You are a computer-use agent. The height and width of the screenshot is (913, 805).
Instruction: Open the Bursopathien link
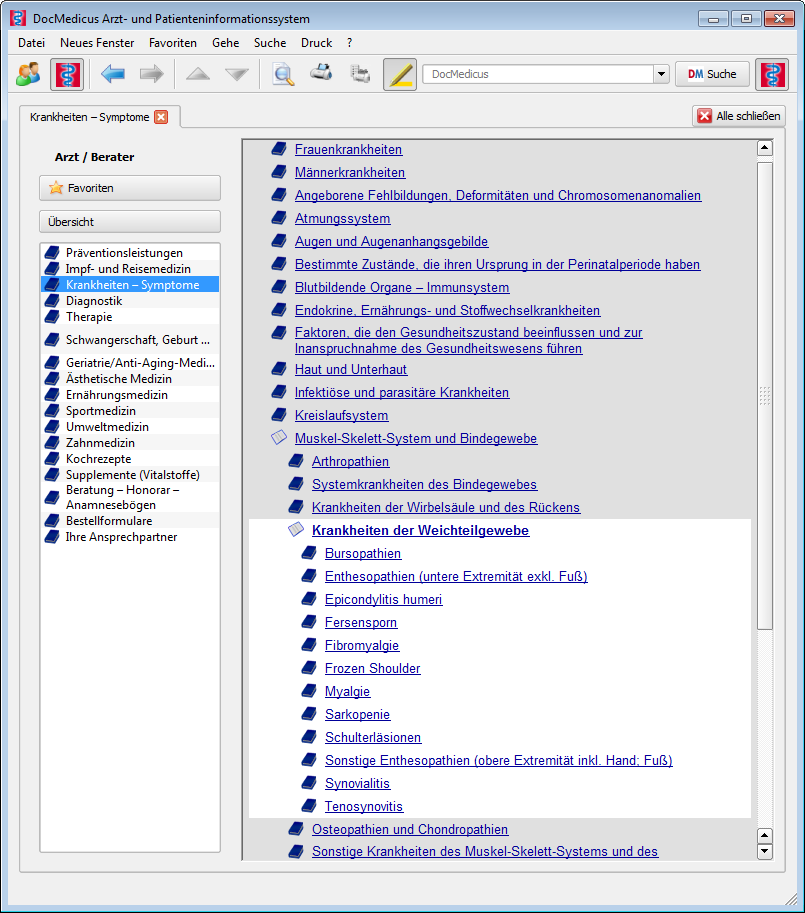tap(363, 553)
